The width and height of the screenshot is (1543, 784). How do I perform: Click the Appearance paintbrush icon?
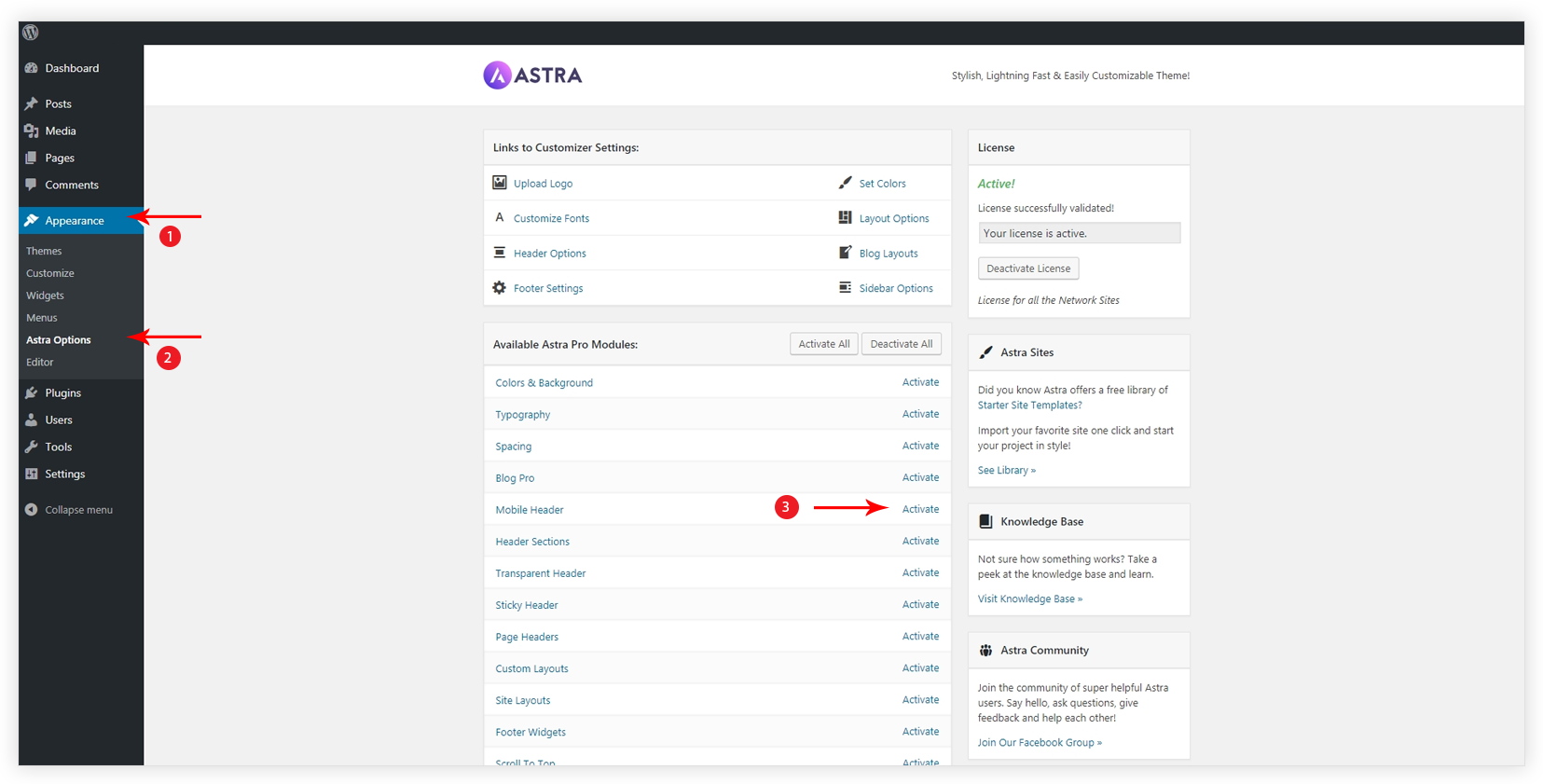pyautogui.click(x=32, y=221)
